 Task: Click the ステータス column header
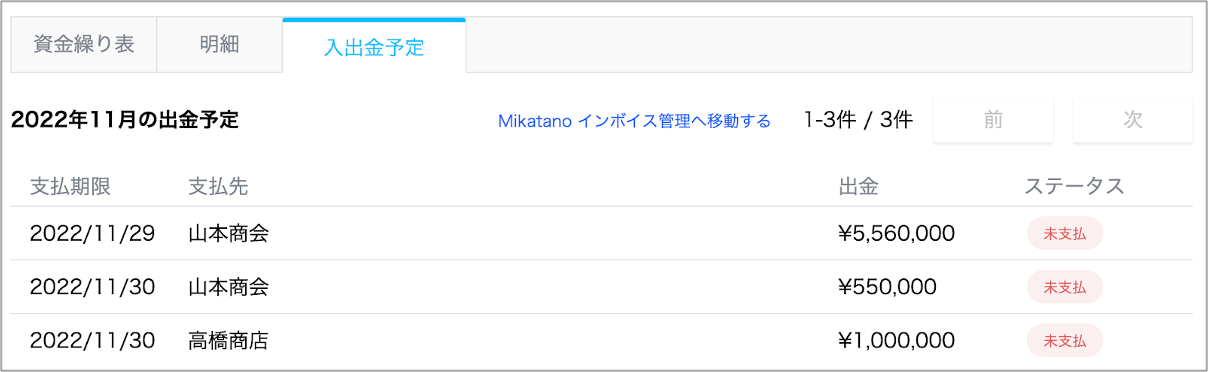point(1075,186)
